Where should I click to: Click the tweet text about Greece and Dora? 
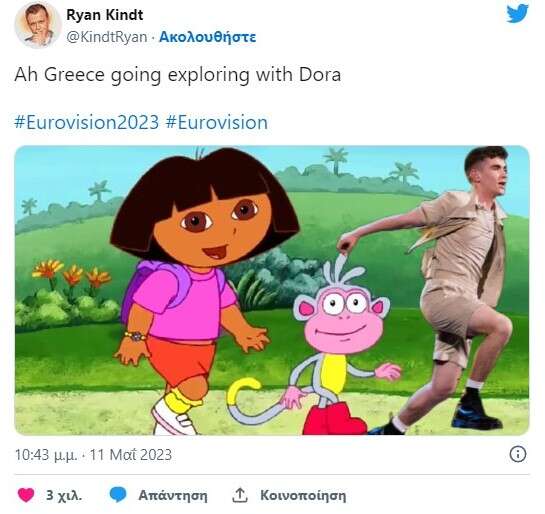[x=178, y=75]
